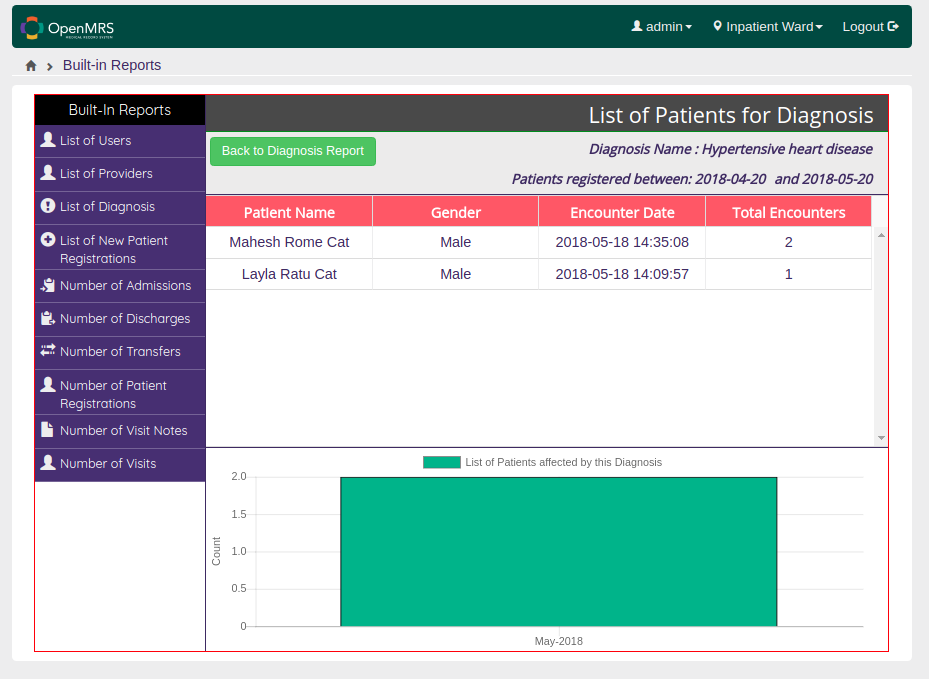Screen dimensions: 929x679
Task: Click the Number of Admissions icon
Action: pos(48,285)
